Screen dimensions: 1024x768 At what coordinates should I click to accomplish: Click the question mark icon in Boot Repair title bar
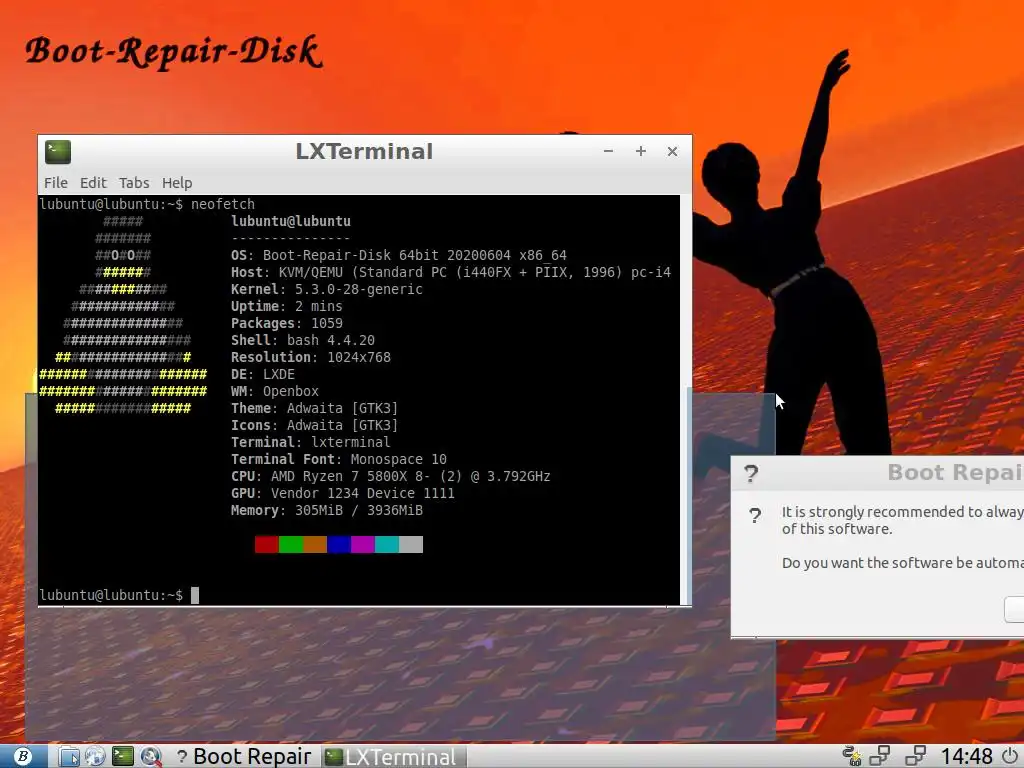(751, 473)
